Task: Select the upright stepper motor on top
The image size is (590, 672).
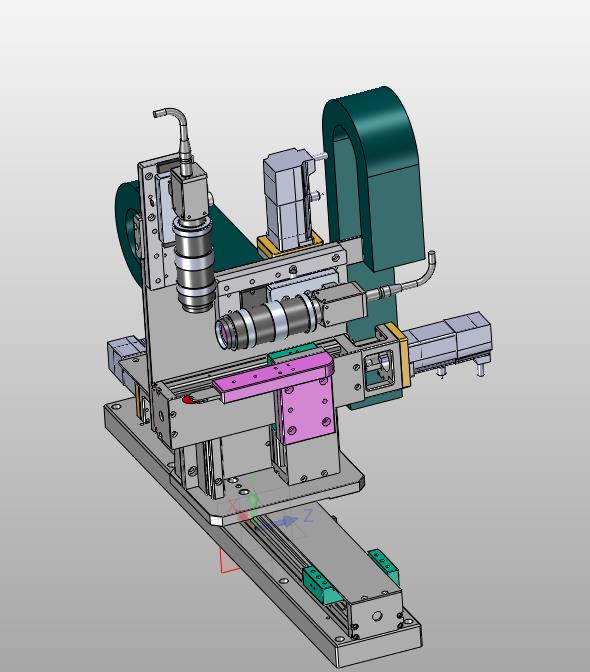Action: pyautogui.click(x=286, y=199)
